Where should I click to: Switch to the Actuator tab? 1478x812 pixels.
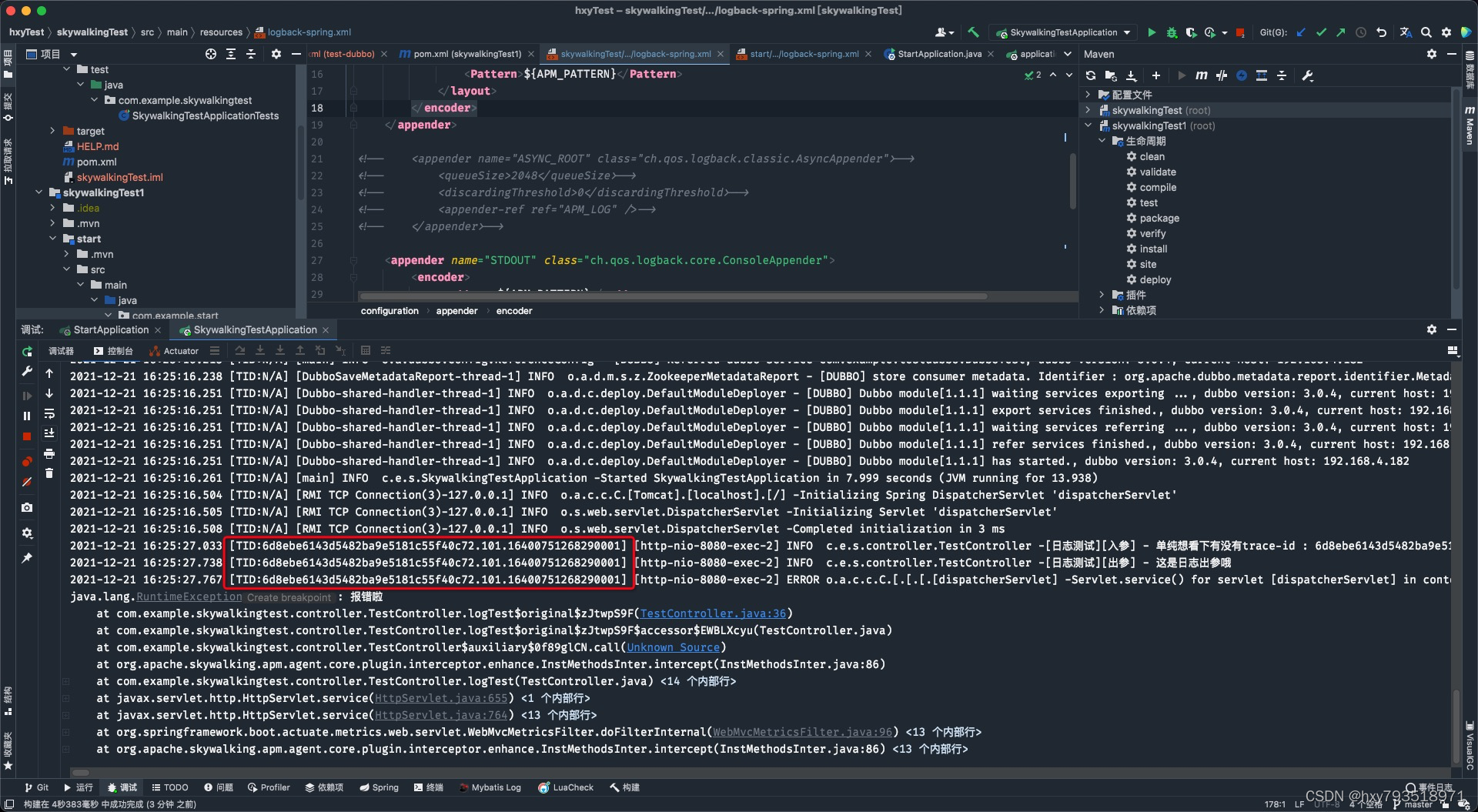[174, 351]
